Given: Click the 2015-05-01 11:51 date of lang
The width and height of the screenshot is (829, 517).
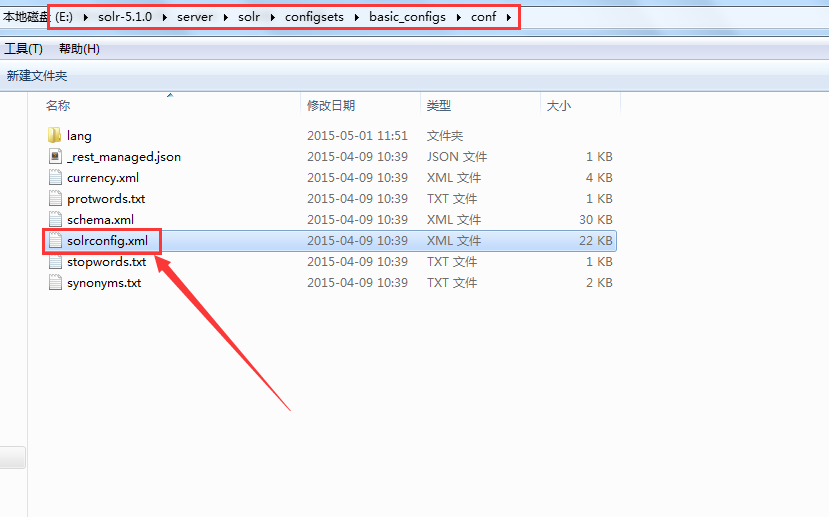Looking at the screenshot, I should [357, 136].
